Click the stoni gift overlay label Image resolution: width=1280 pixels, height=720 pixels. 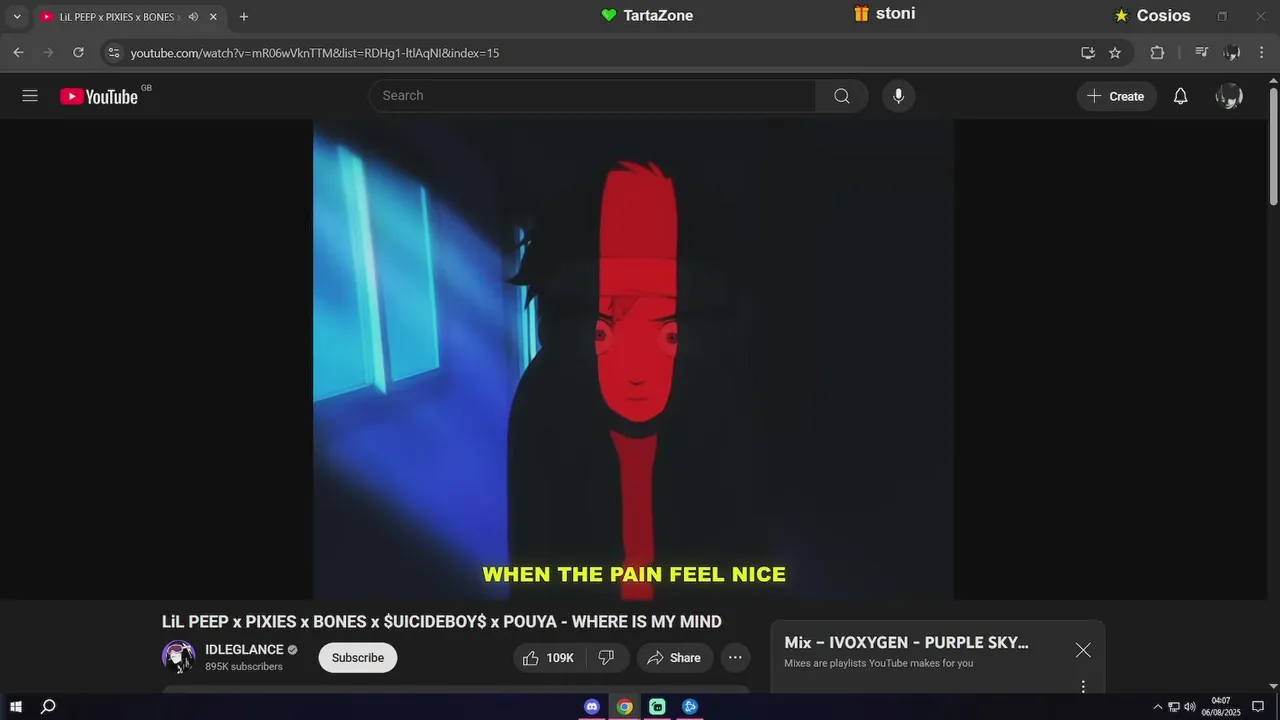885,14
